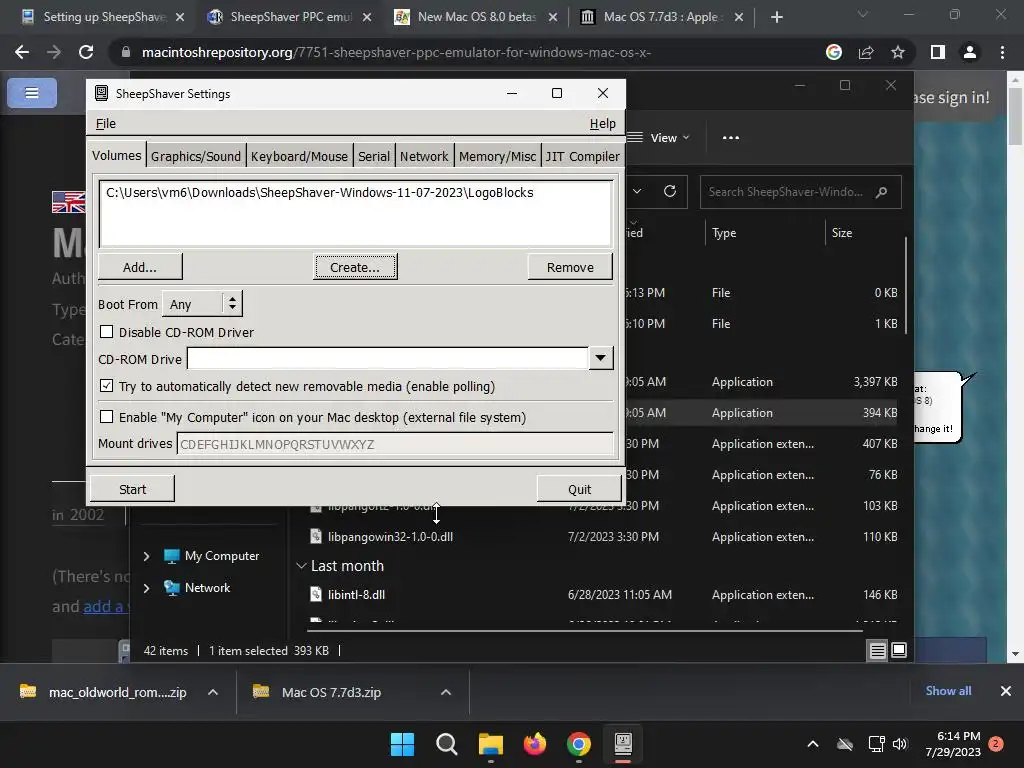Open the View dropdown in File Explorer
This screenshot has width=1024, height=768.
tap(660, 138)
